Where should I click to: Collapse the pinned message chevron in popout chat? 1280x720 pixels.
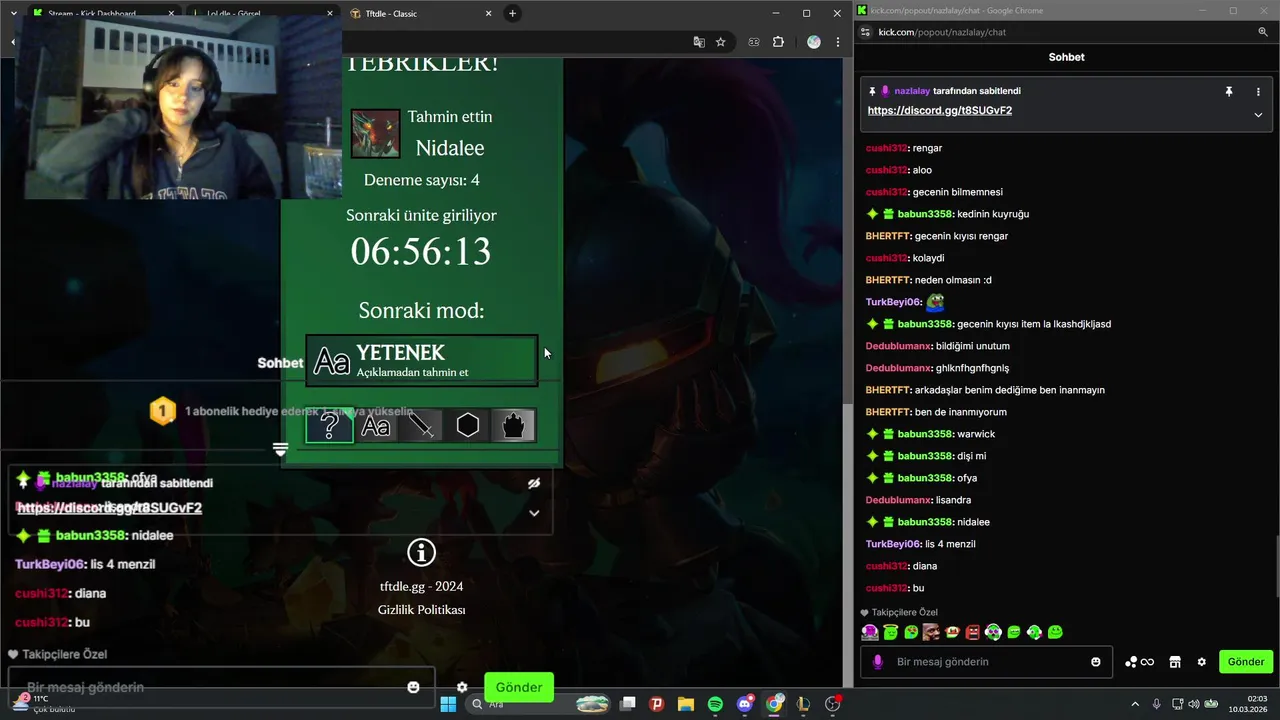click(1258, 115)
